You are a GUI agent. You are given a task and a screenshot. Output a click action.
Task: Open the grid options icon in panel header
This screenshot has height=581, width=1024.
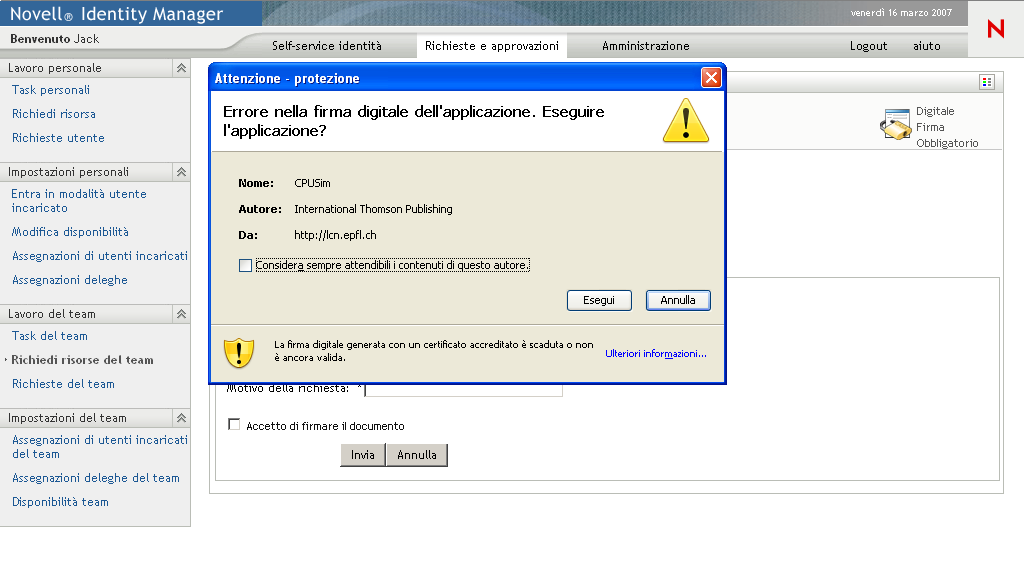(x=987, y=82)
